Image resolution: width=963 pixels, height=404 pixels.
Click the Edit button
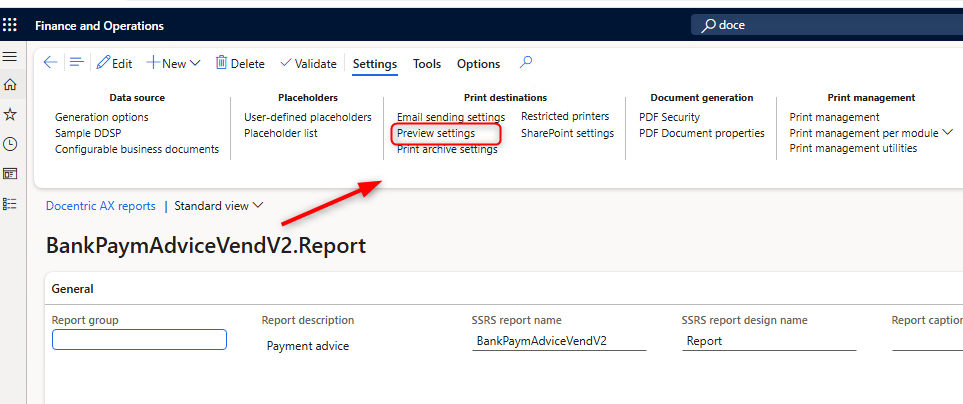[x=114, y=63]
